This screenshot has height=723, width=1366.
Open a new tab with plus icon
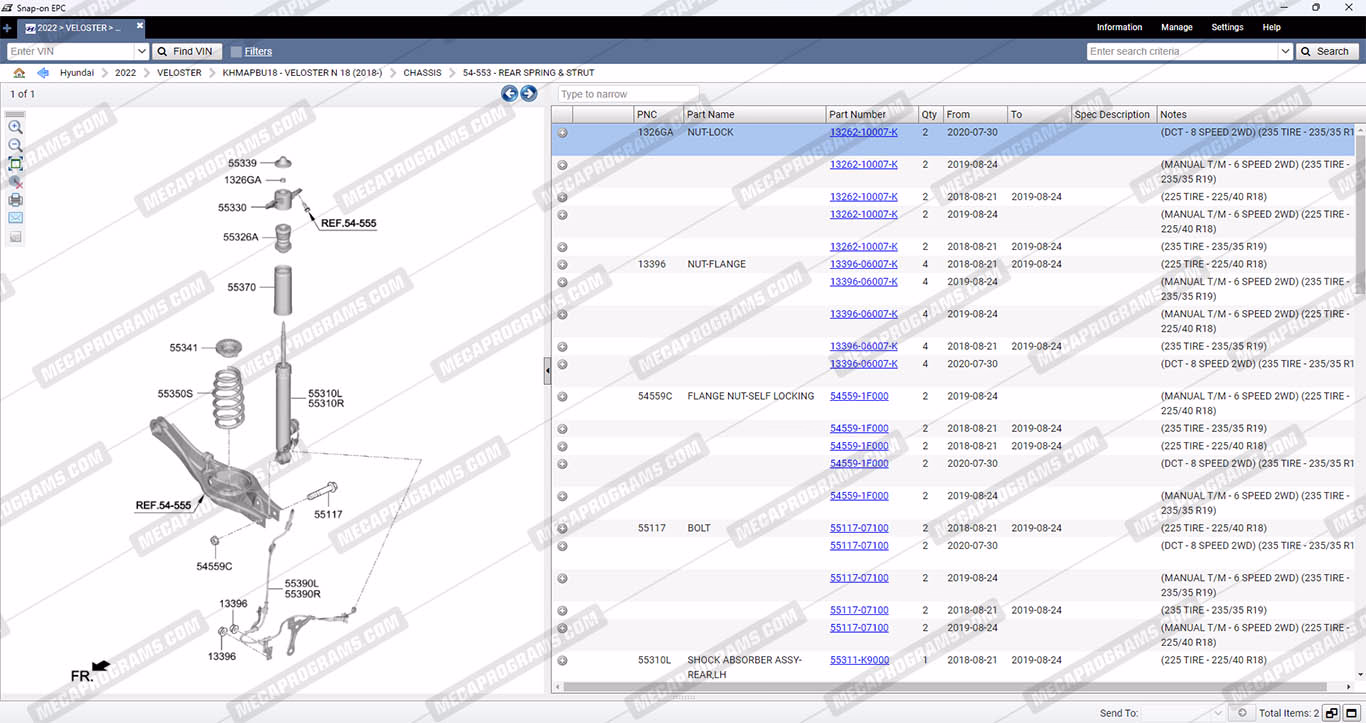[8, 28]
